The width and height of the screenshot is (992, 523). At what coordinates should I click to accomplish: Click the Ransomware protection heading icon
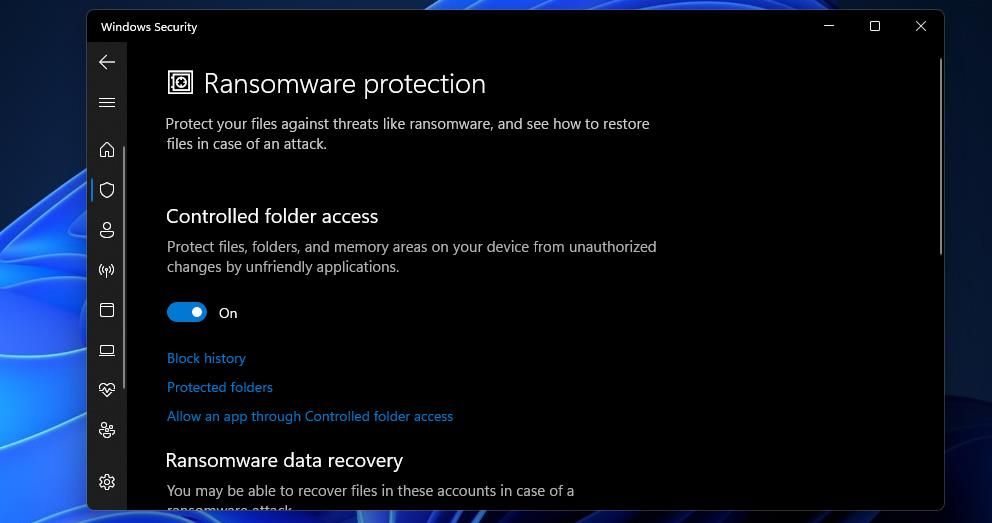(180, 83)
